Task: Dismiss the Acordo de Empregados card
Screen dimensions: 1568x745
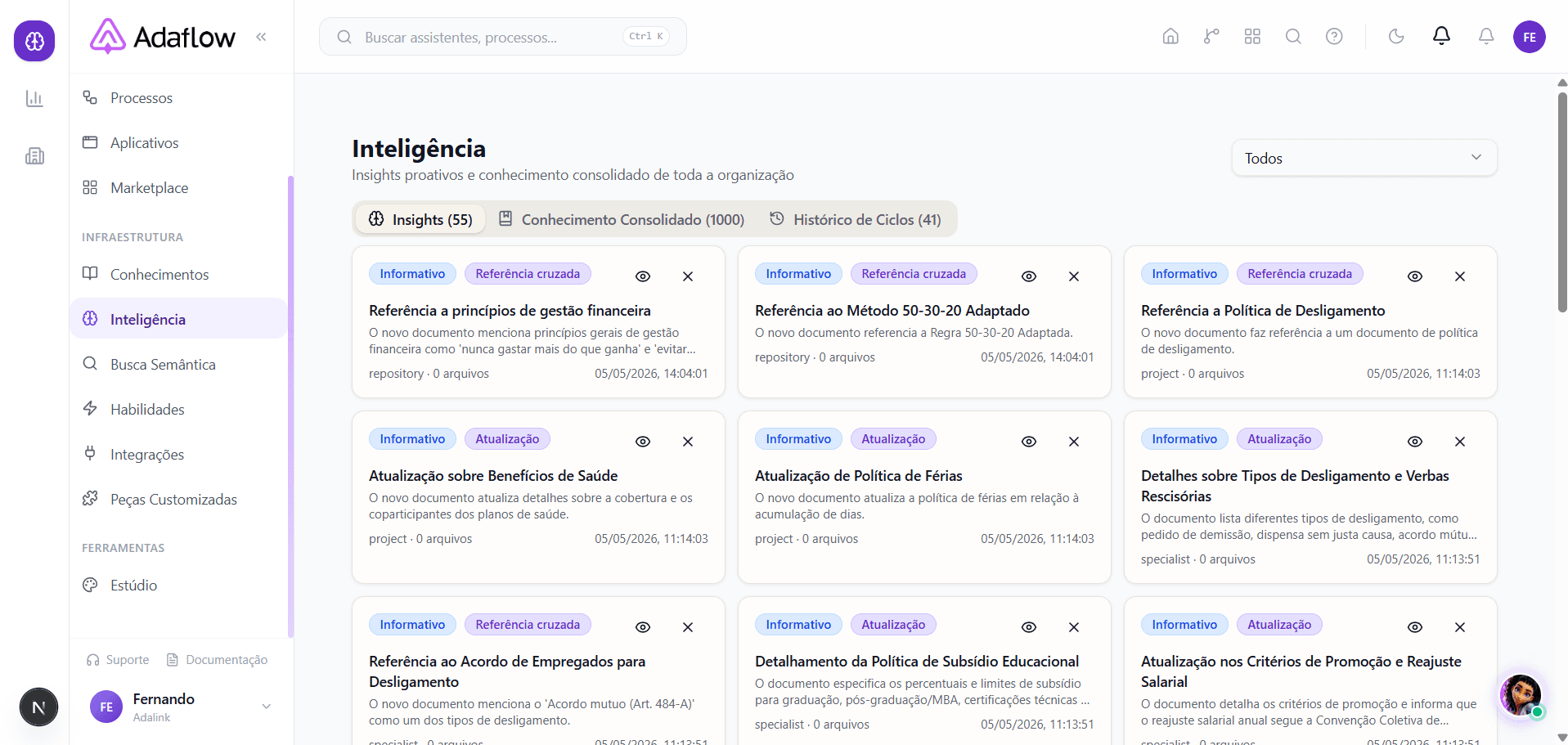Action: (688, 627)
